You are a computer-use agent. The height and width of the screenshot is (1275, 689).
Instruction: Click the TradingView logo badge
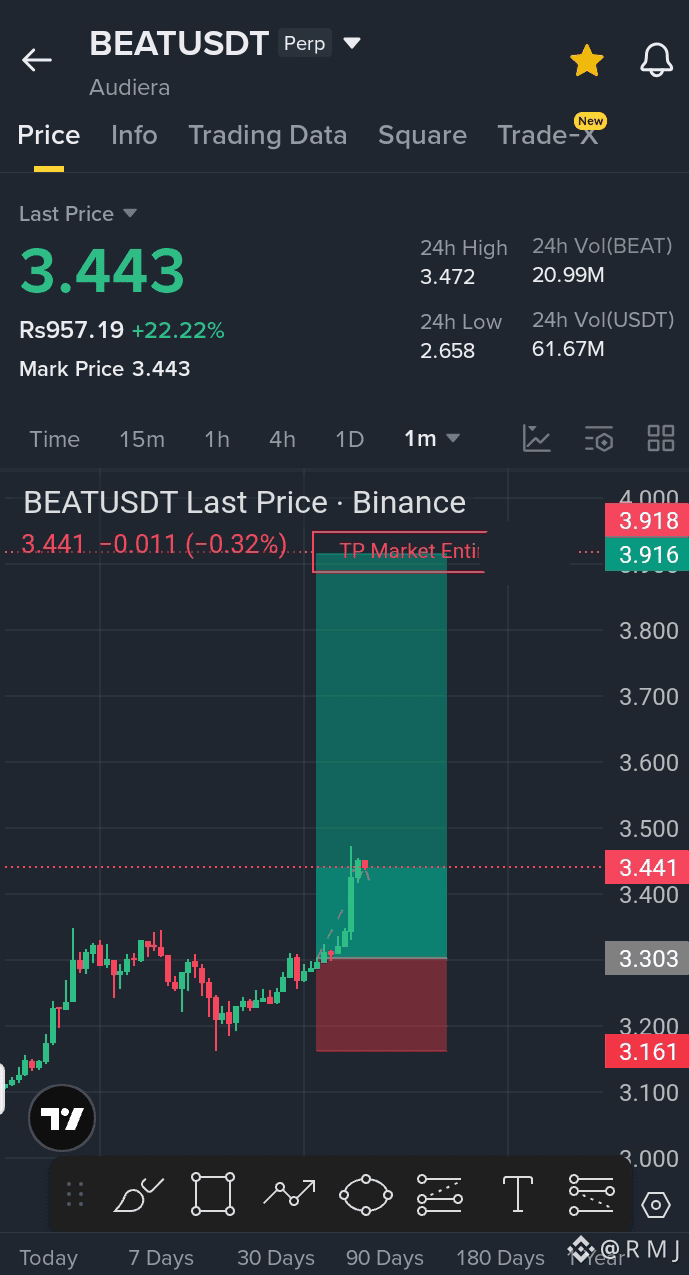[62, 1118]
